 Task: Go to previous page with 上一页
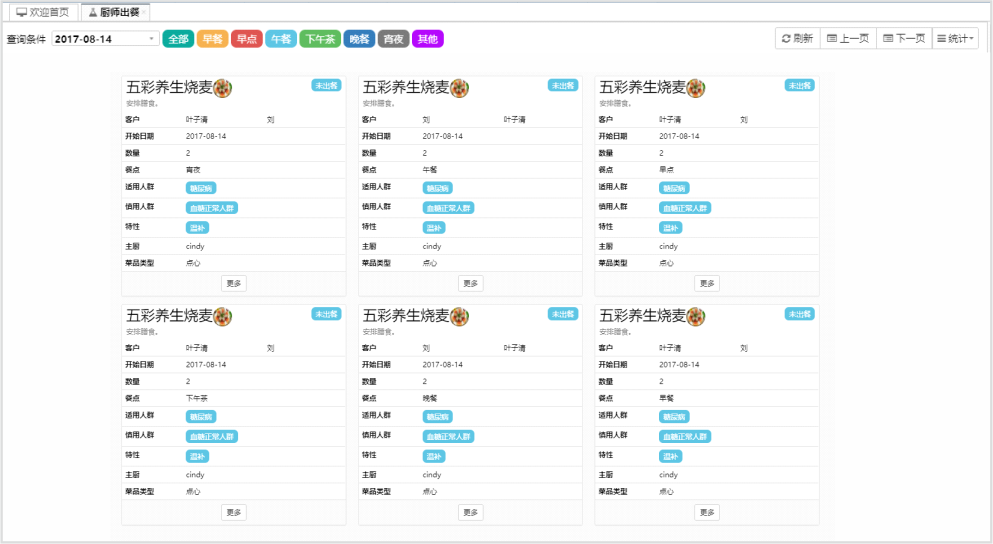click(x=846, y=38)
